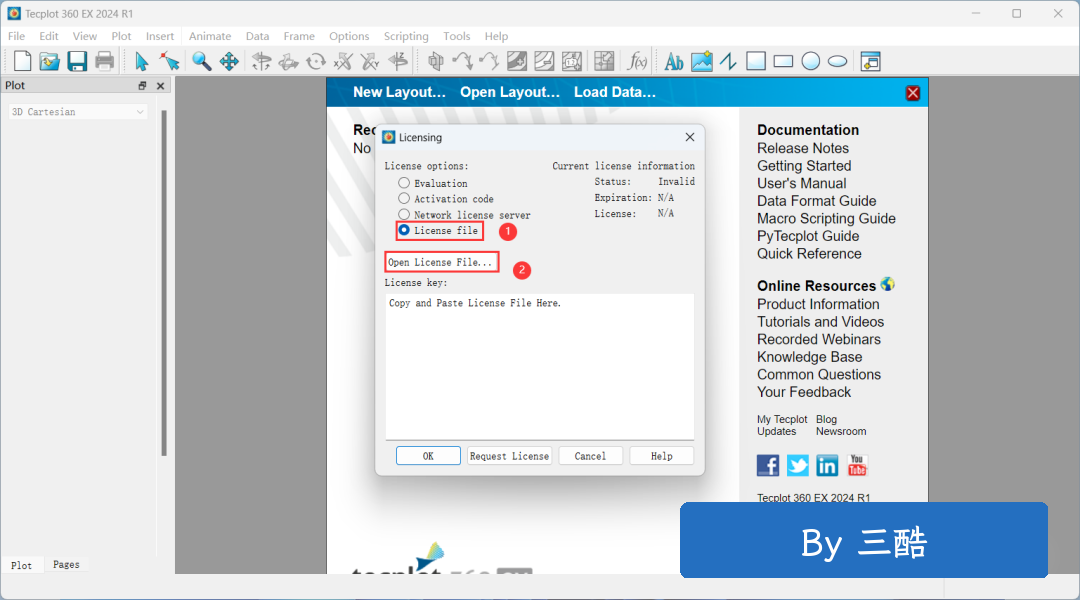Viewport: 1080px width, 600px height.
Task: Click in the License key text area
Action: [539, 366]
